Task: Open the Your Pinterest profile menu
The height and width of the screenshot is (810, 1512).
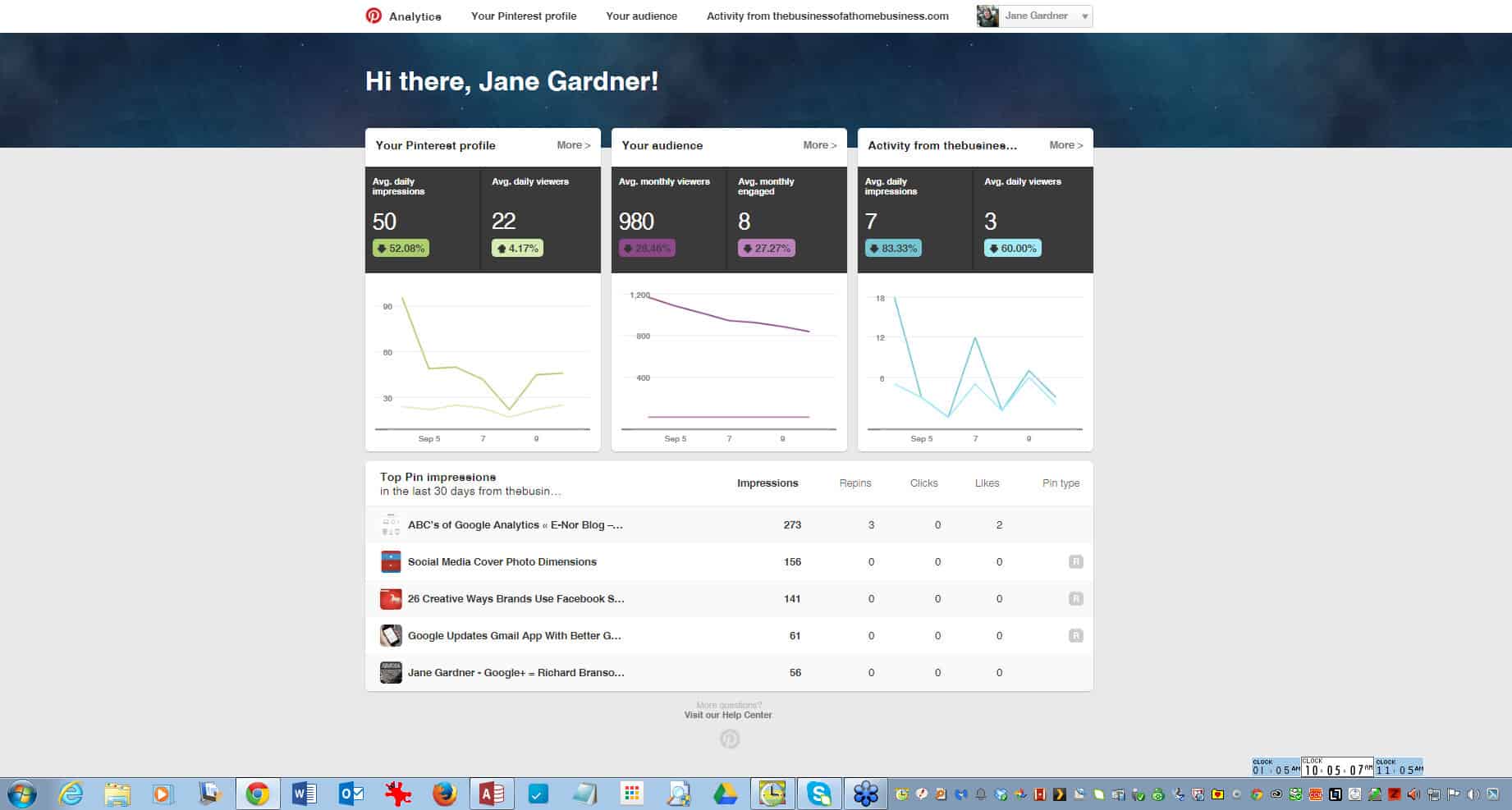Action: [524, 16]
